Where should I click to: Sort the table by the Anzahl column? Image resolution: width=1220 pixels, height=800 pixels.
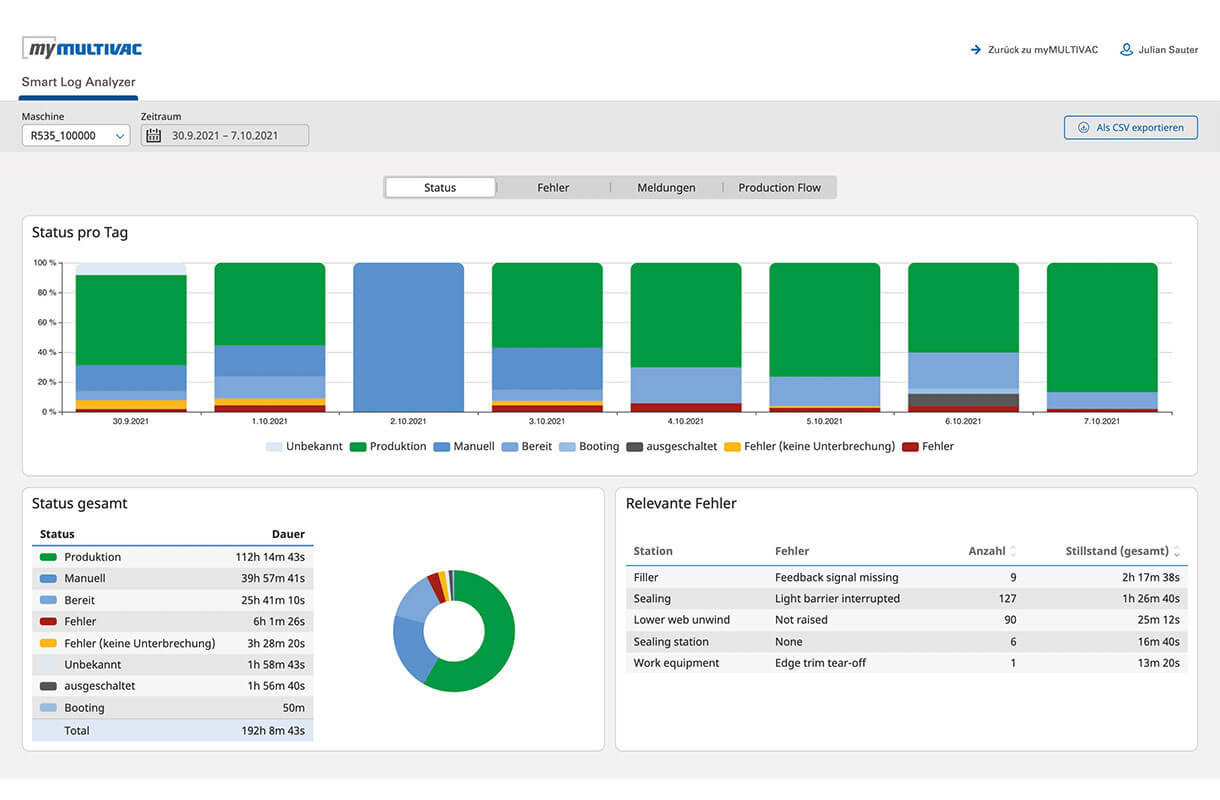(1015, 551)
